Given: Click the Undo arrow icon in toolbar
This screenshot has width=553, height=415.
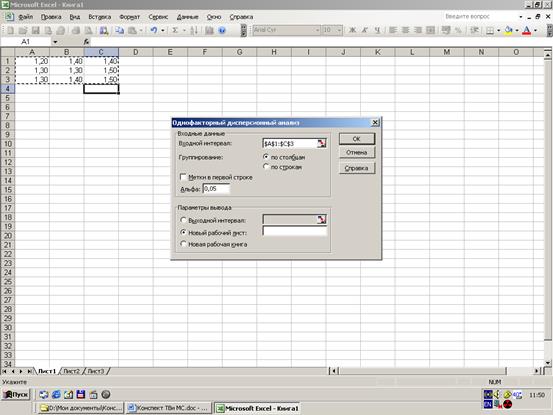Looking at the screenshot, I should tap(153, 30).
